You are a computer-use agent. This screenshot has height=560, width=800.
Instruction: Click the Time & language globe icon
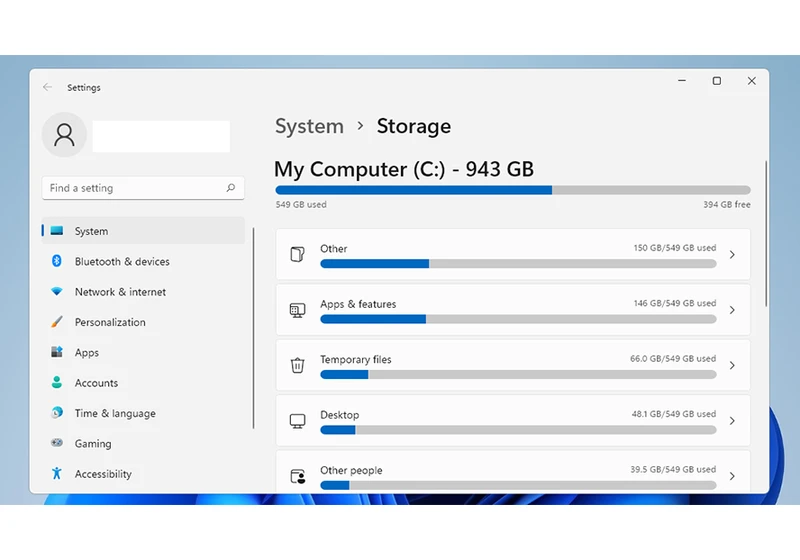(x=57, y=413)
